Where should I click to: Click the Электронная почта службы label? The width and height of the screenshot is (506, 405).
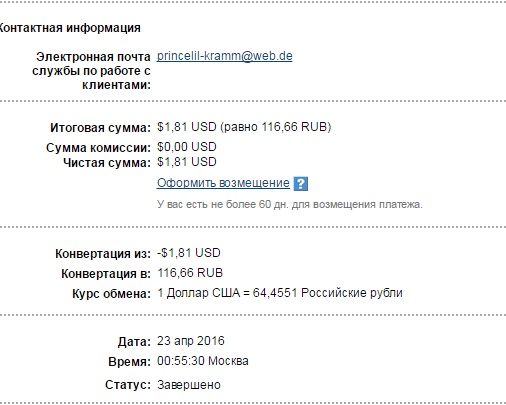pyautogui.click(x=91, y=71)
